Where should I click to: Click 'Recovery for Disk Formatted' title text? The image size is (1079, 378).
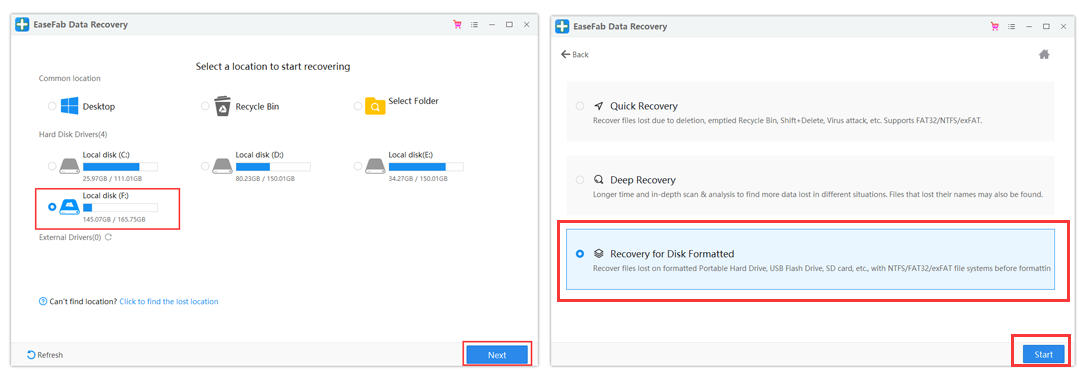click(x=672, y=253)
